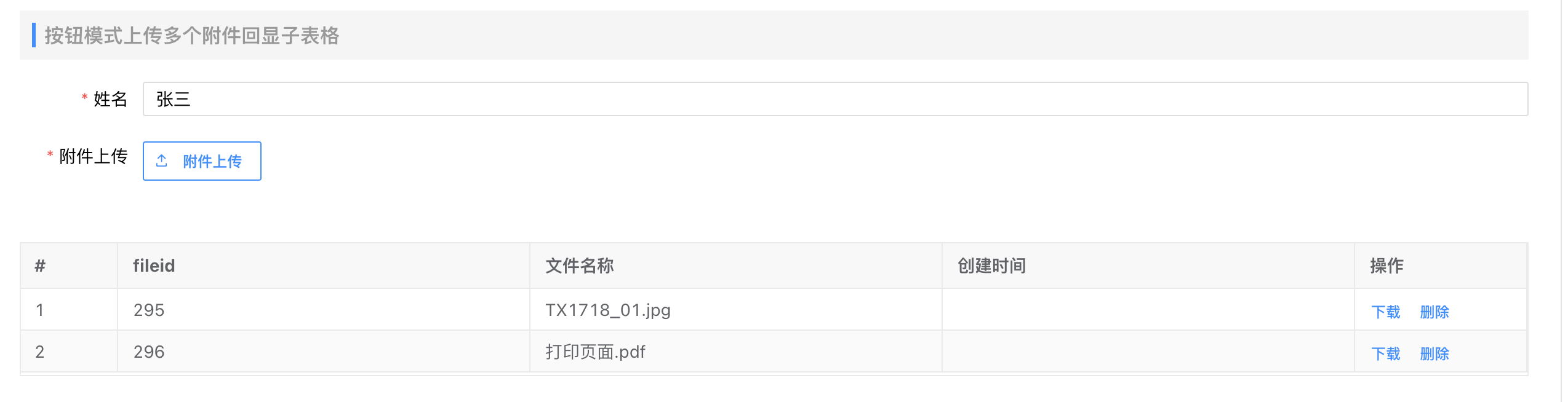This screenshot has height=402, width=1568.
Task: Click the 附件上传 upload button text
Action: pos(212,162)
